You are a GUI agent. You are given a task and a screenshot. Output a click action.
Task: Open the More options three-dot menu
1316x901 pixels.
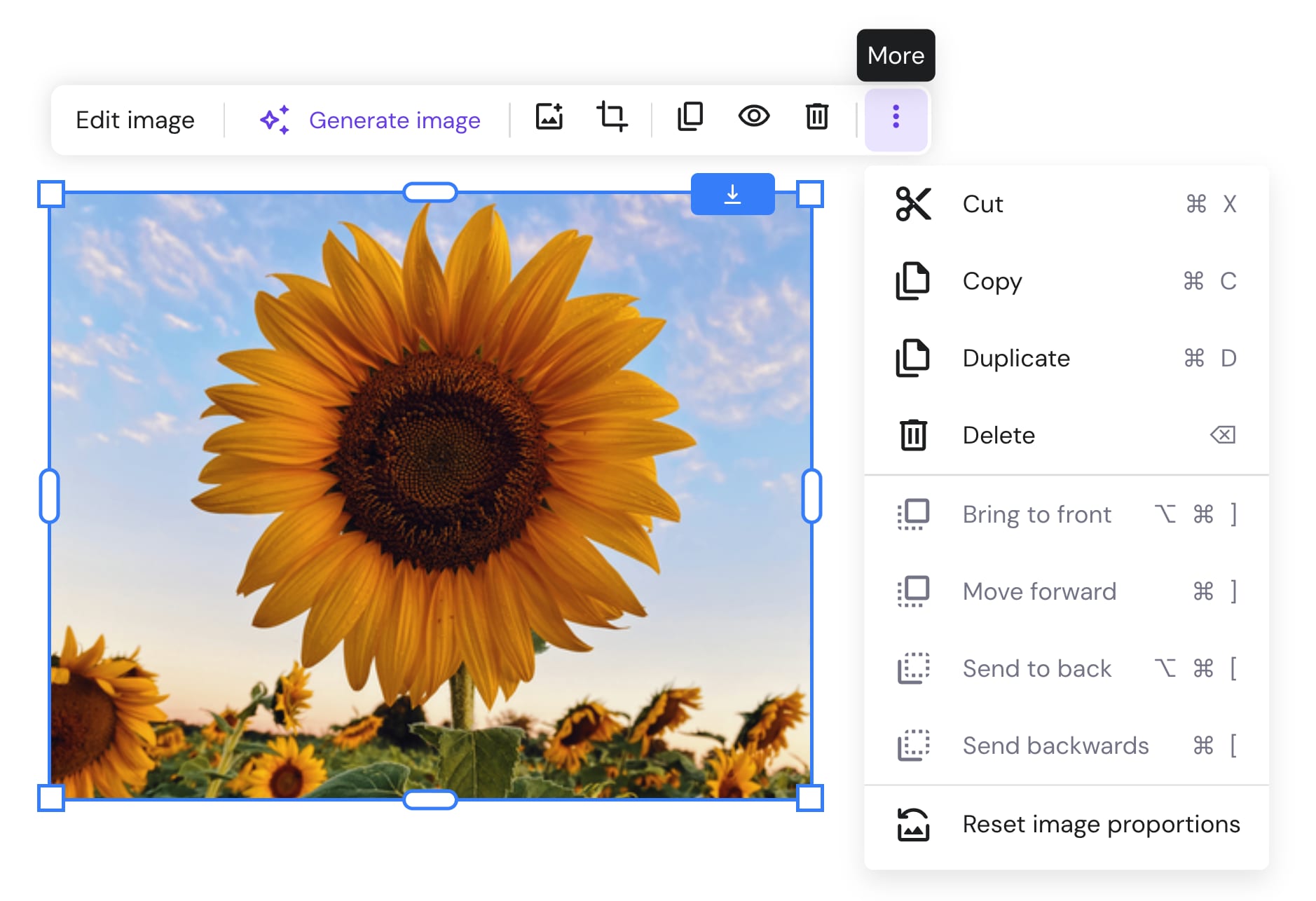(895, 118)
